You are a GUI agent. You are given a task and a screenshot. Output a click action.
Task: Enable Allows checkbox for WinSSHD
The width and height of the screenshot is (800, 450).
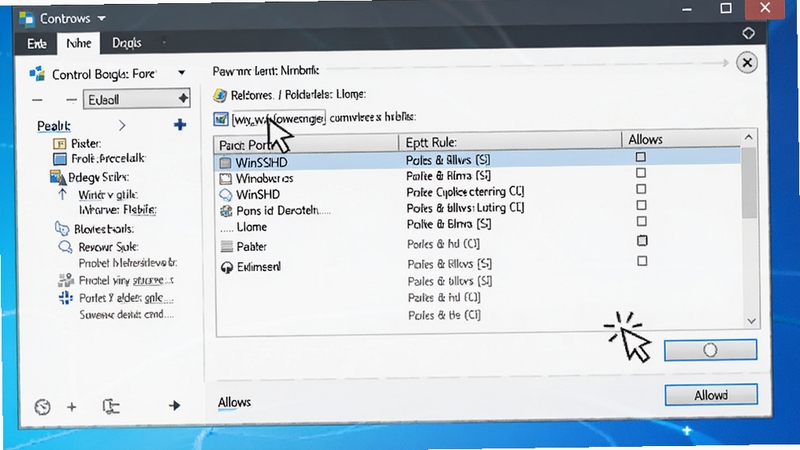pyautogui.click(x=641, y=157)
